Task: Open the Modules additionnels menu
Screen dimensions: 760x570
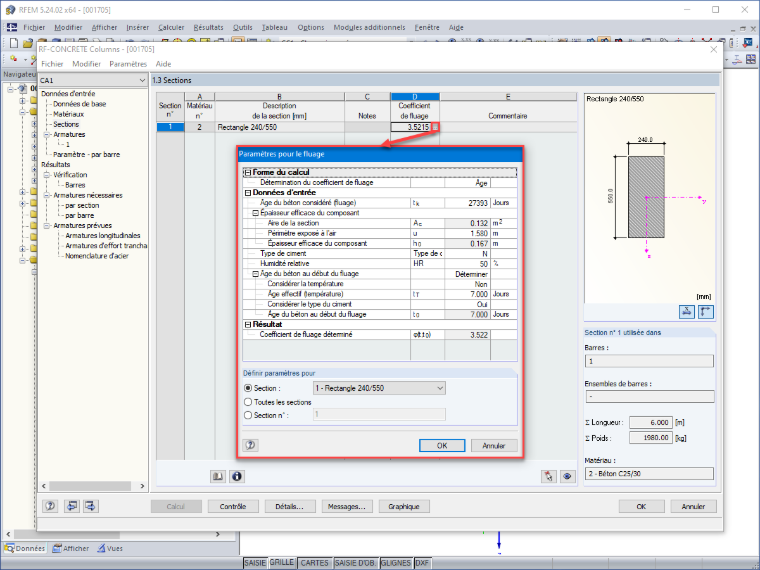Action: [x=369, y=28]
